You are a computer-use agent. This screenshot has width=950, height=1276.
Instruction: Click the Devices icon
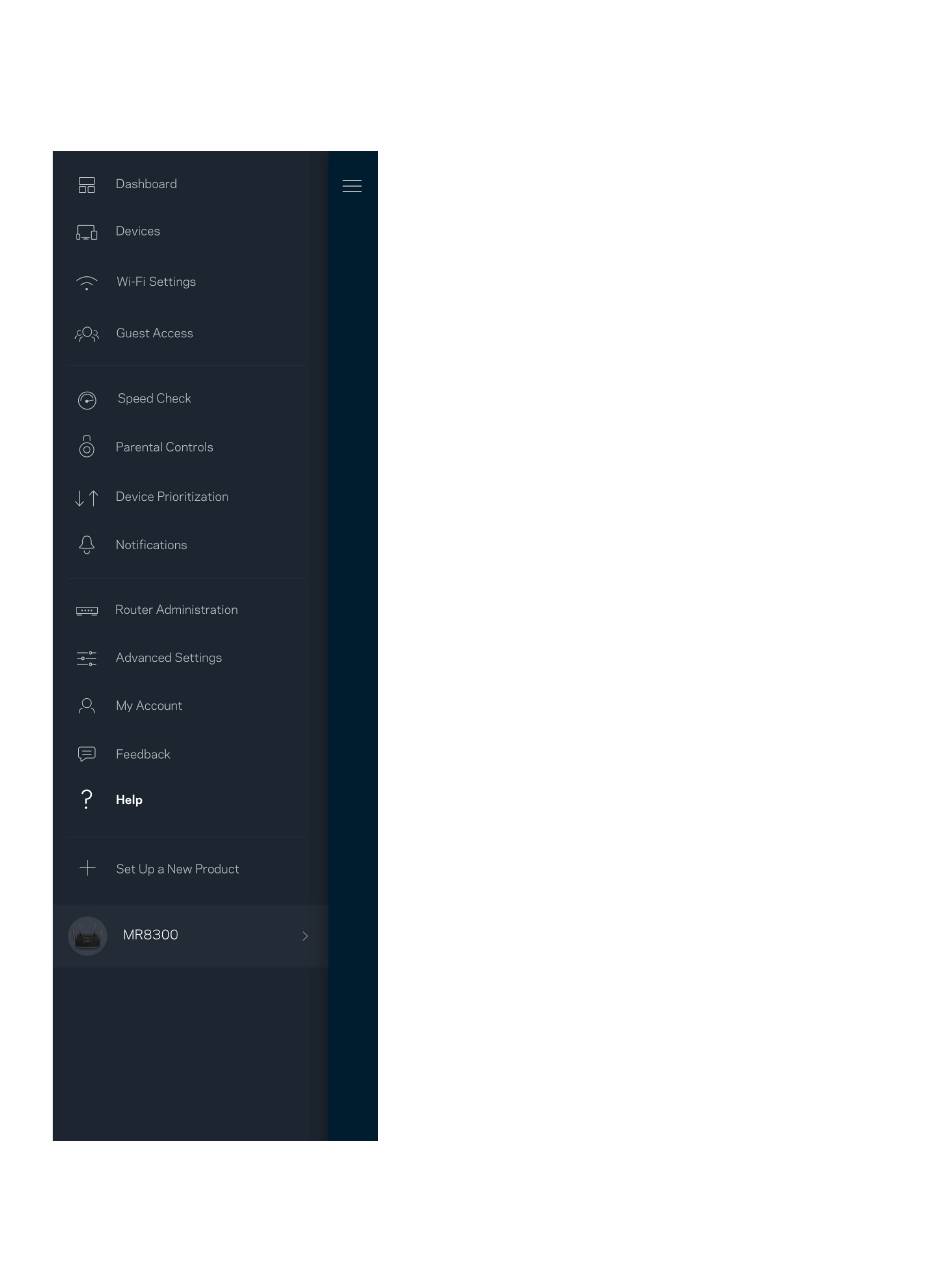[x=87, y=232]
